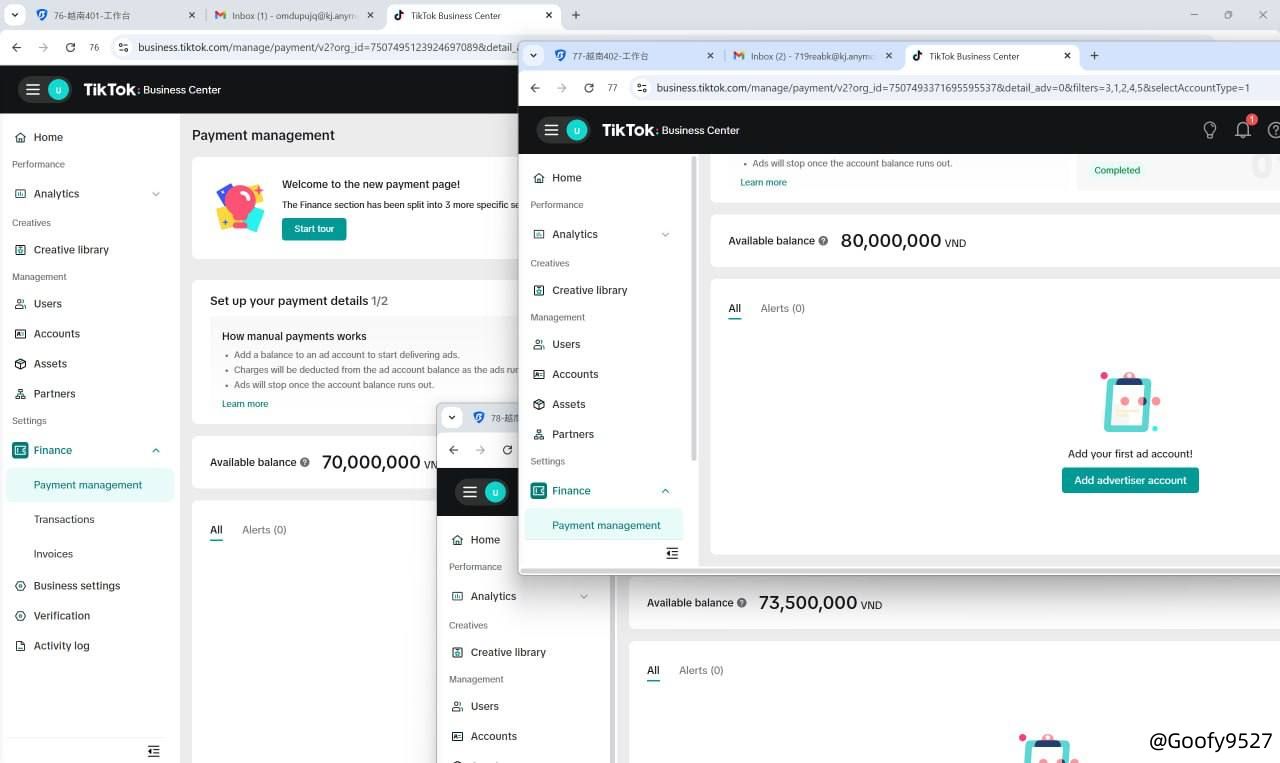Viewport: 1280px width, 763px height.
Task: Select the All tab in window 77
Action: pyautogui.click(x=734, y=308)
